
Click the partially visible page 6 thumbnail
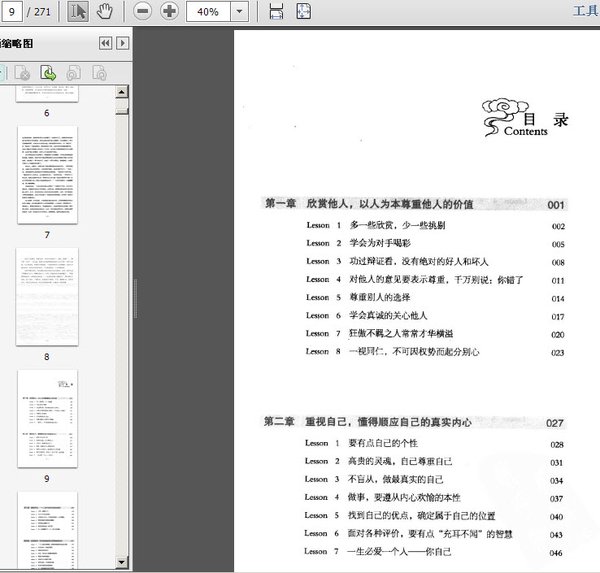[x=47, y=94]
